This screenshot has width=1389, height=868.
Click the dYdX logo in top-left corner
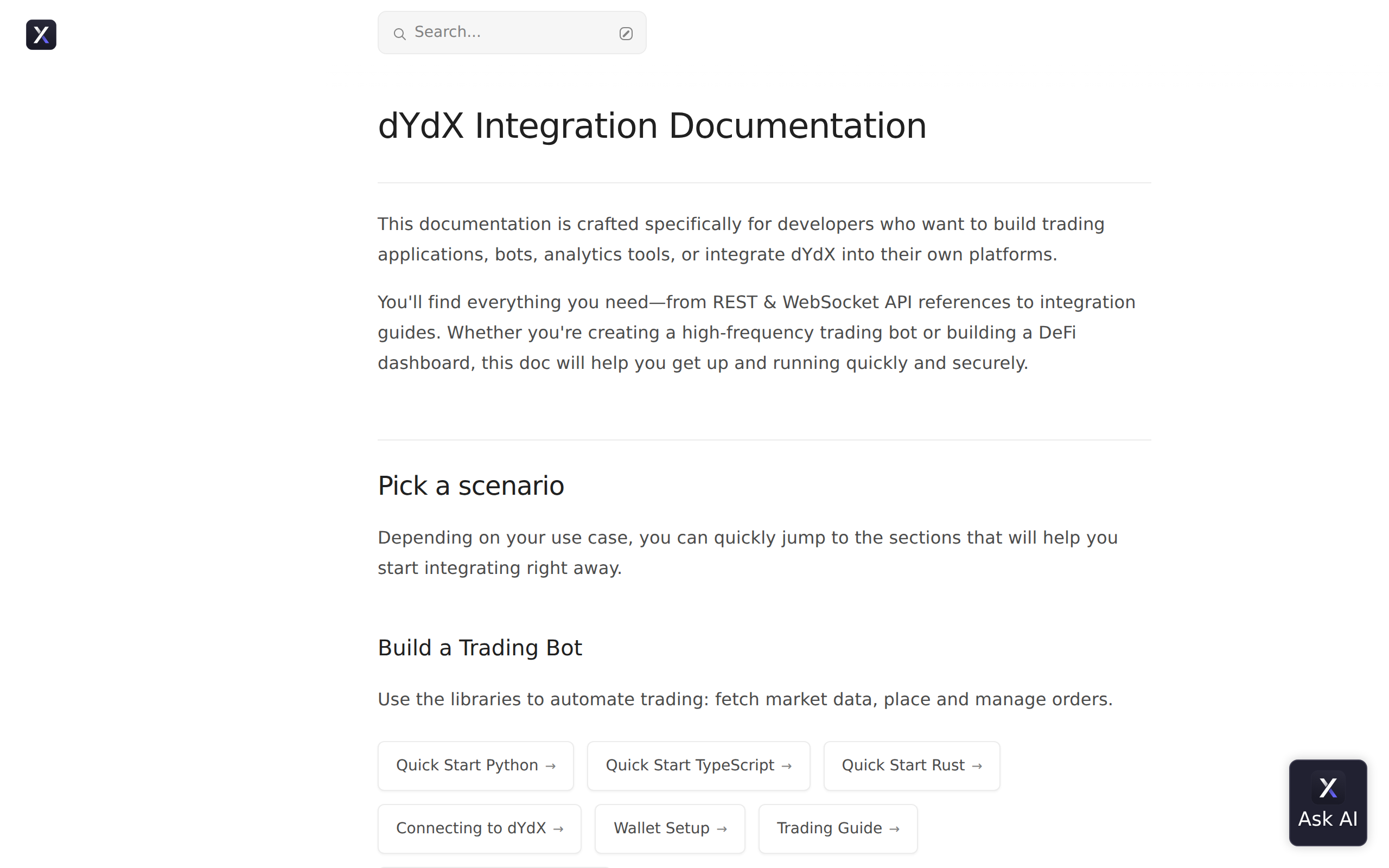(41, 35)
